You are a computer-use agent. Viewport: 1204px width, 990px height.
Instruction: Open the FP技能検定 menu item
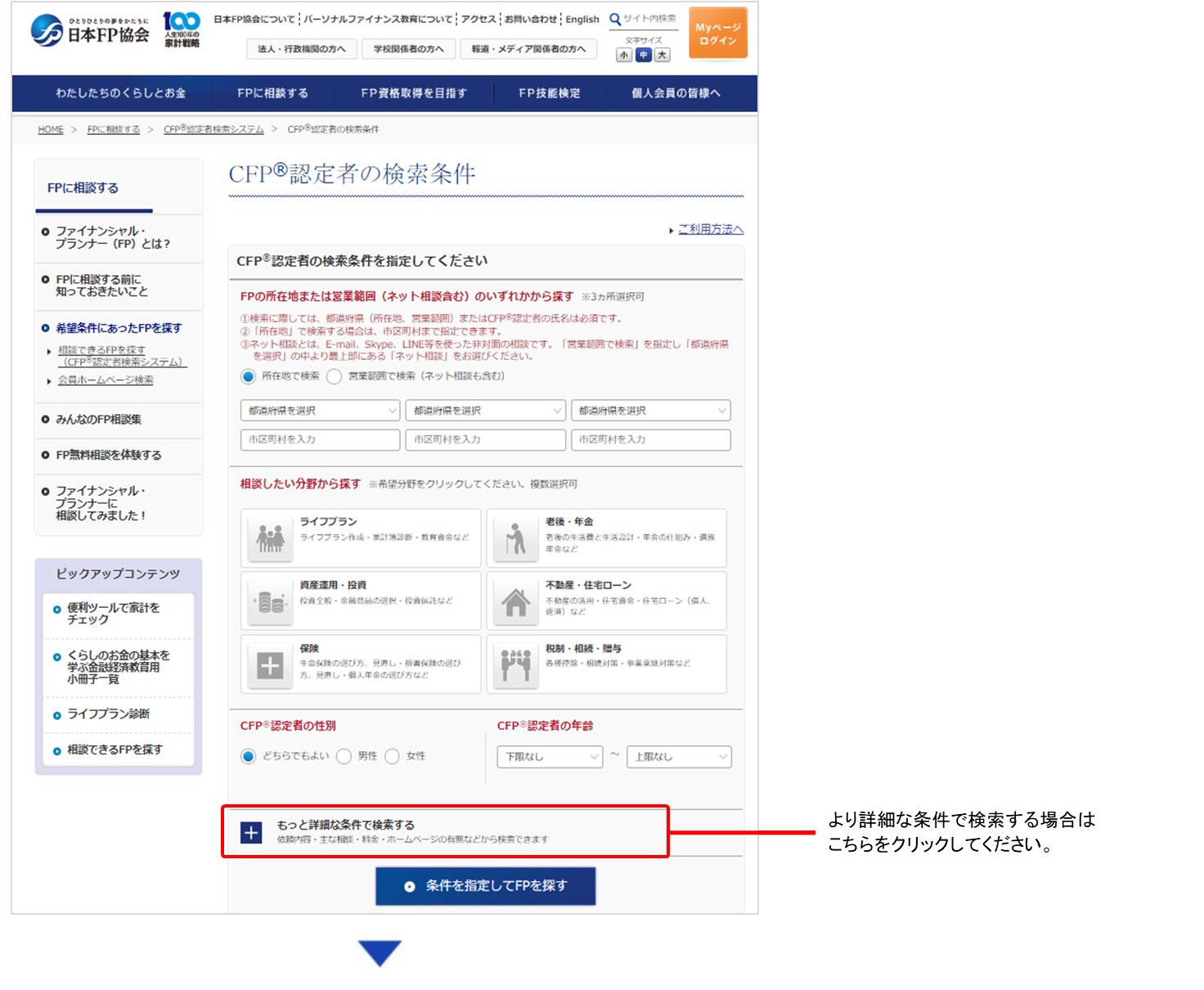549,93
